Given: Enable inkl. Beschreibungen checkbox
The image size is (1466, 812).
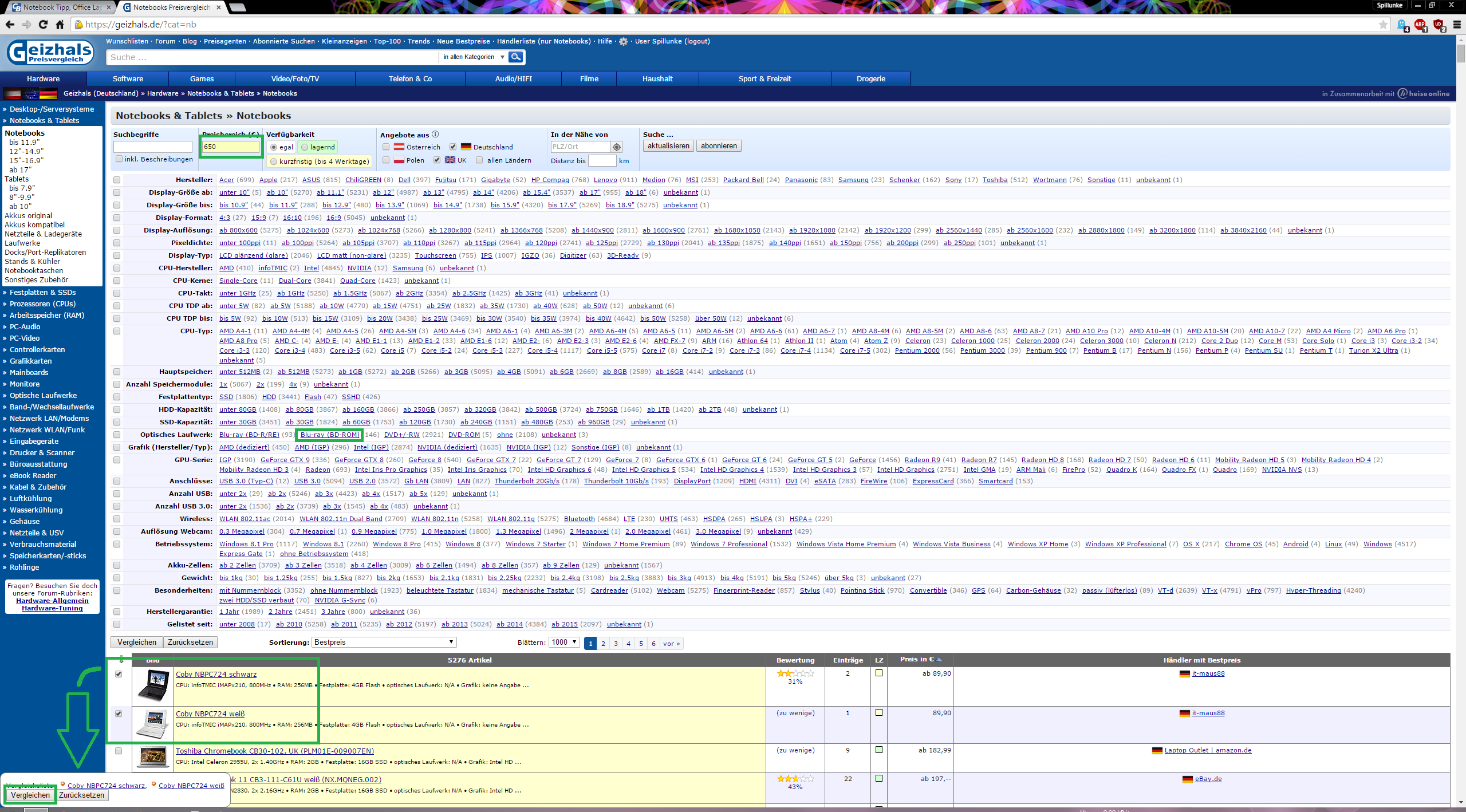Looking at the screenshot, I should [119, 159].
